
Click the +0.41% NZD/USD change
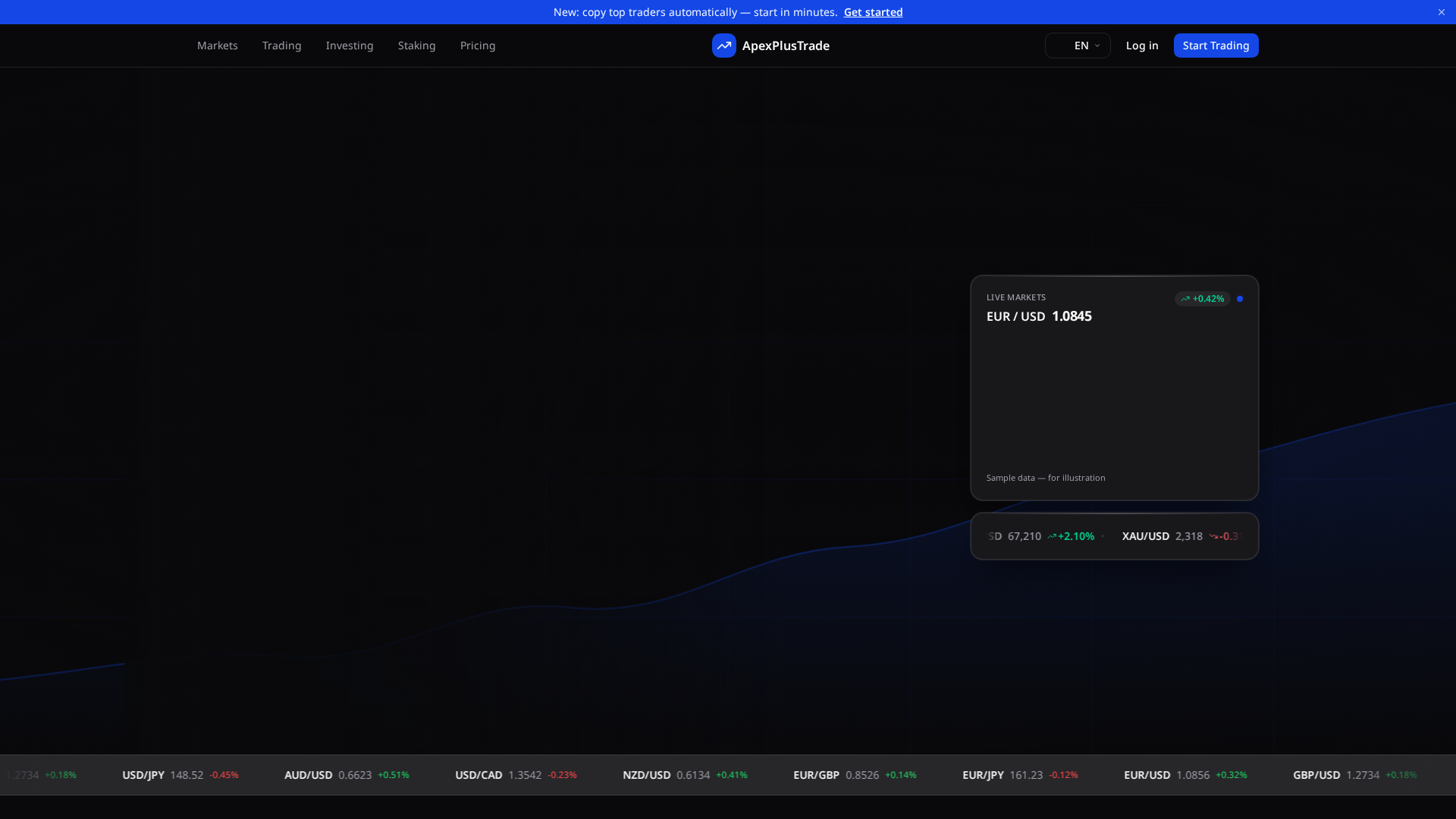(x=732, y=775)
